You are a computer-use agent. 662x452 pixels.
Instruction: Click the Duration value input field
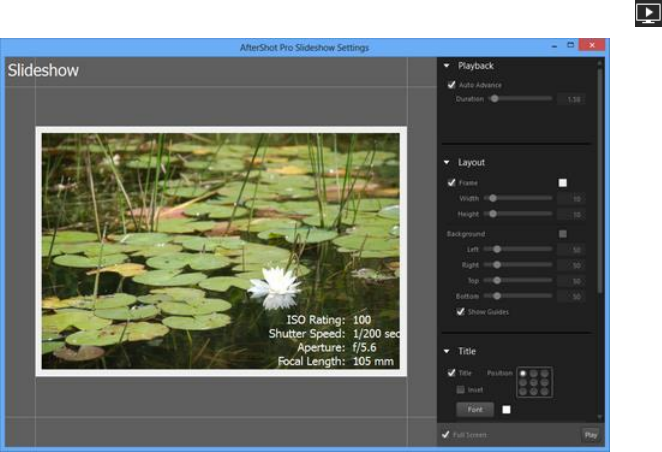(572, 100)
